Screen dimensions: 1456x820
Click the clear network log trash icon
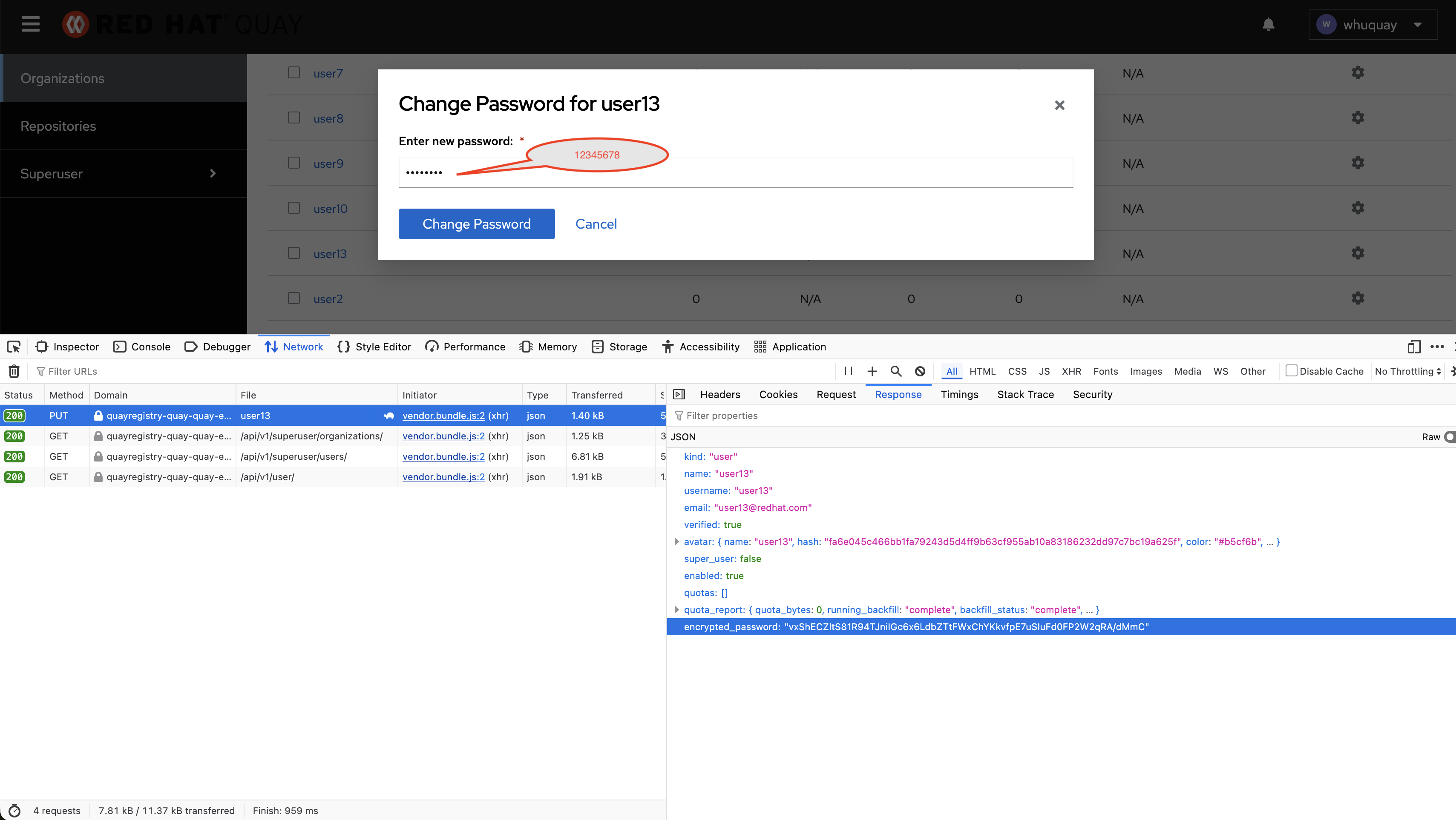coord(14,371)
